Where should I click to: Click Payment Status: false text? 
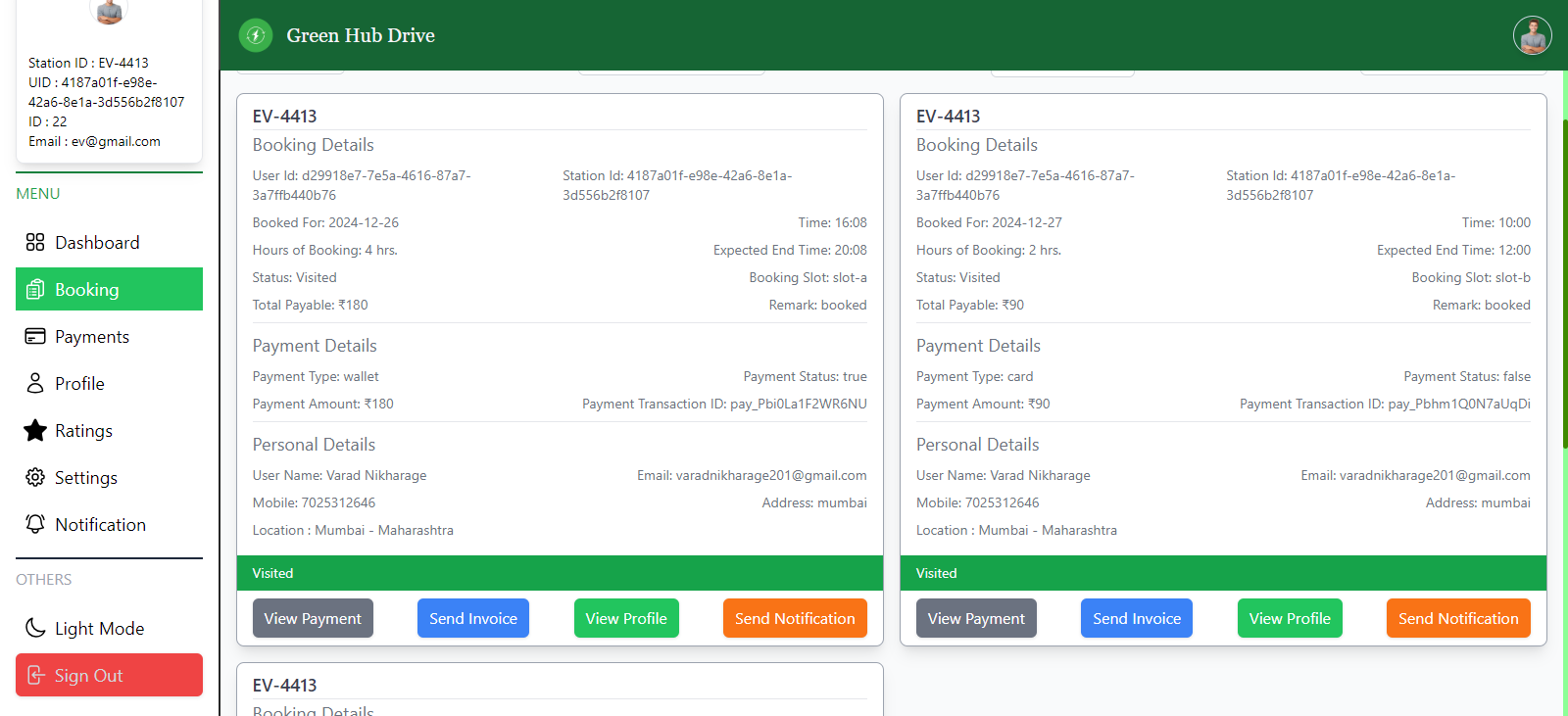1467,376
